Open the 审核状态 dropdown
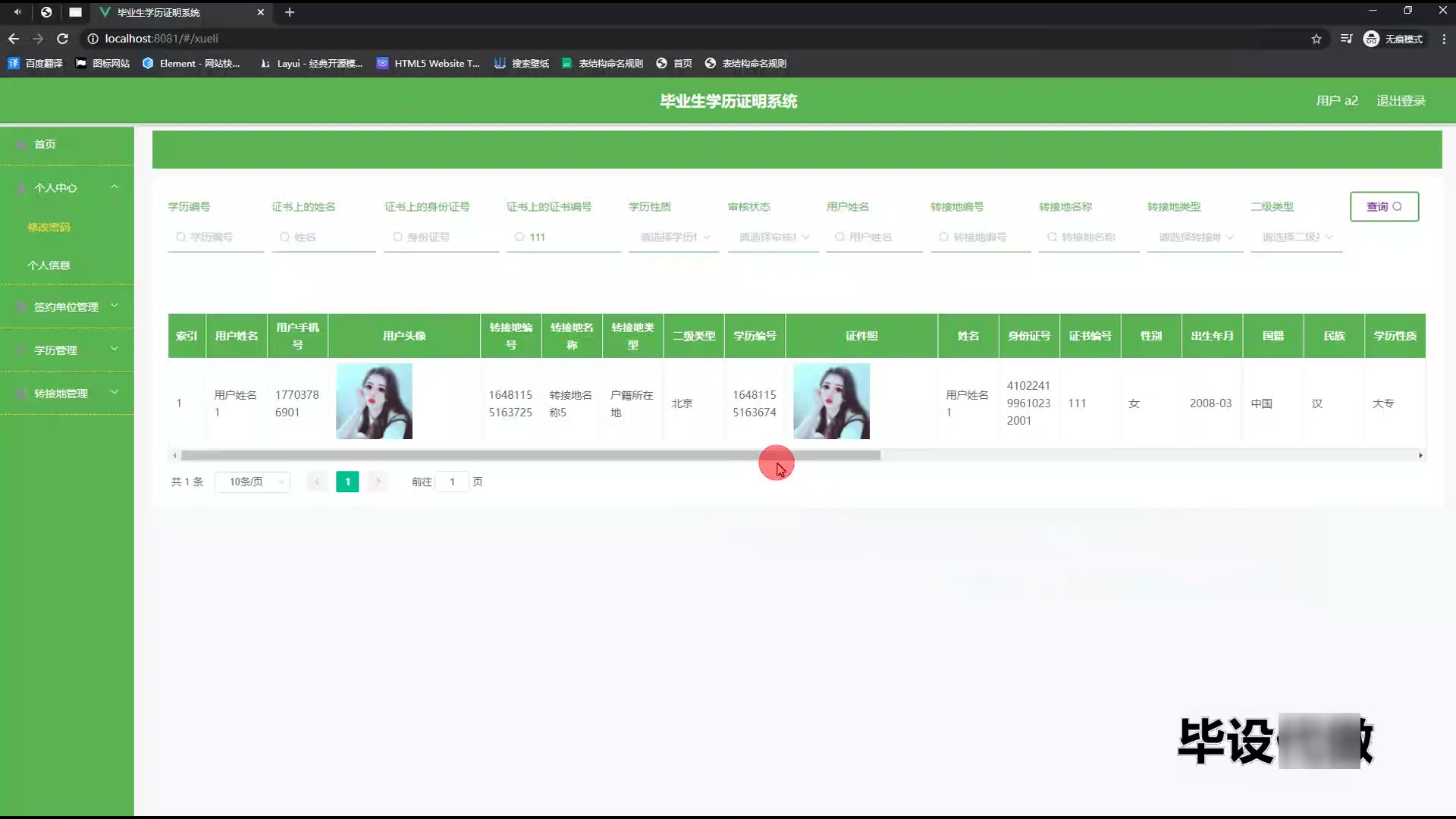Viewport: 1456px width, 819px height. click(773, 237)
